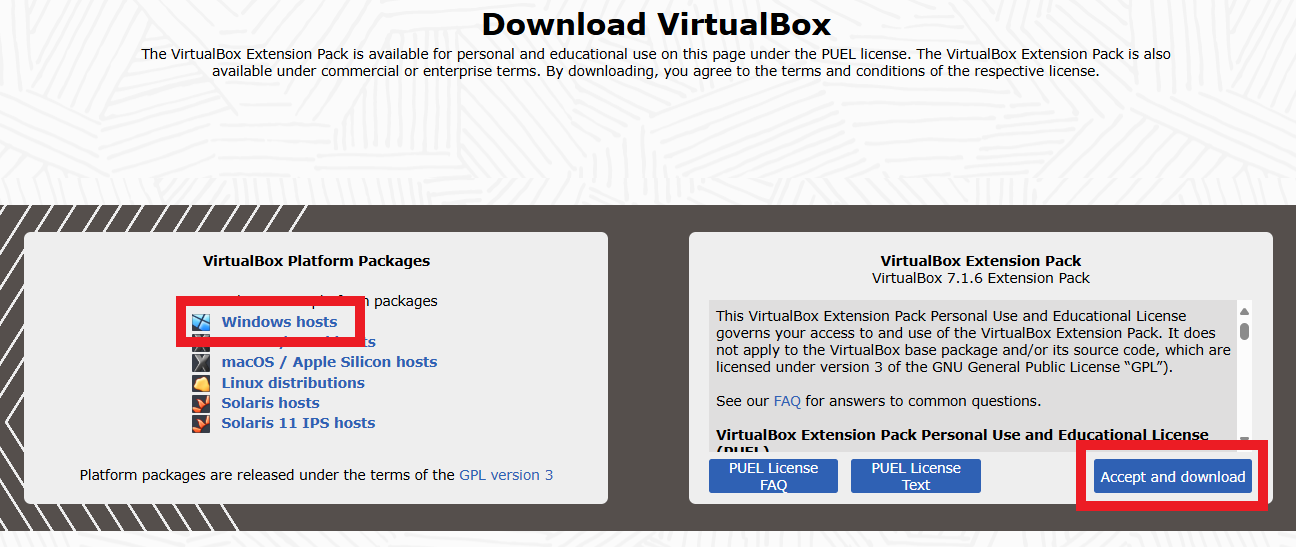Open macOS / Apple Silicon hosts link

[329, 362]
